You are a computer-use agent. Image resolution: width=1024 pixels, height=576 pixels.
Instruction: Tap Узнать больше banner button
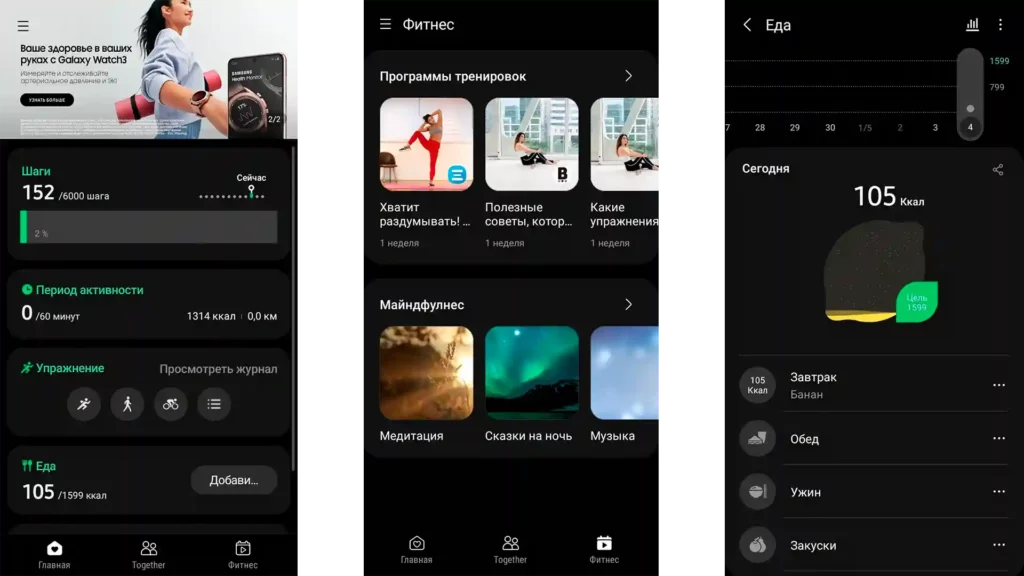point(47,100)
